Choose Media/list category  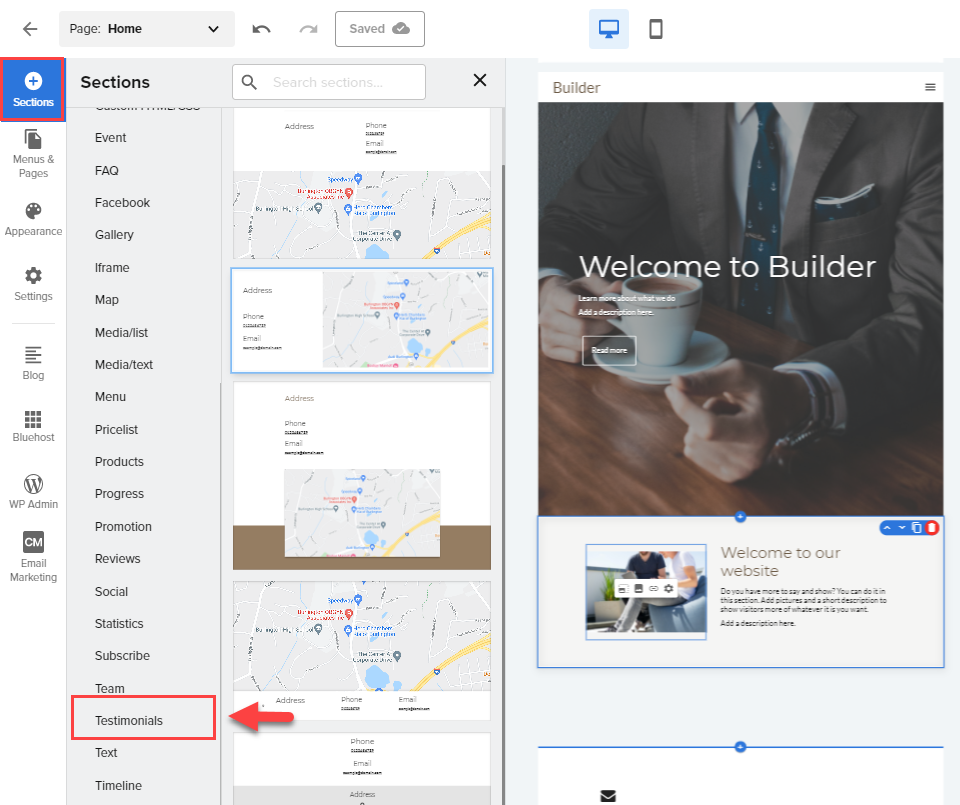click(121, 332)
